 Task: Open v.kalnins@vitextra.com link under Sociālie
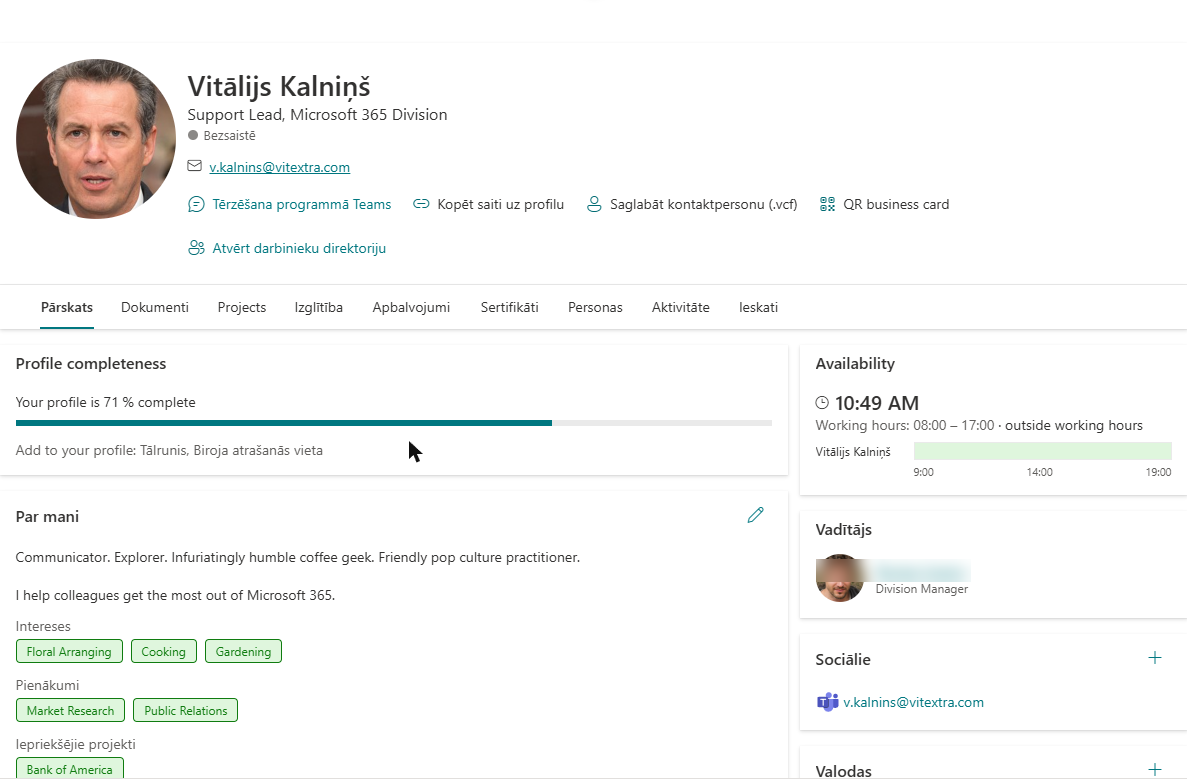pos(913,702)
